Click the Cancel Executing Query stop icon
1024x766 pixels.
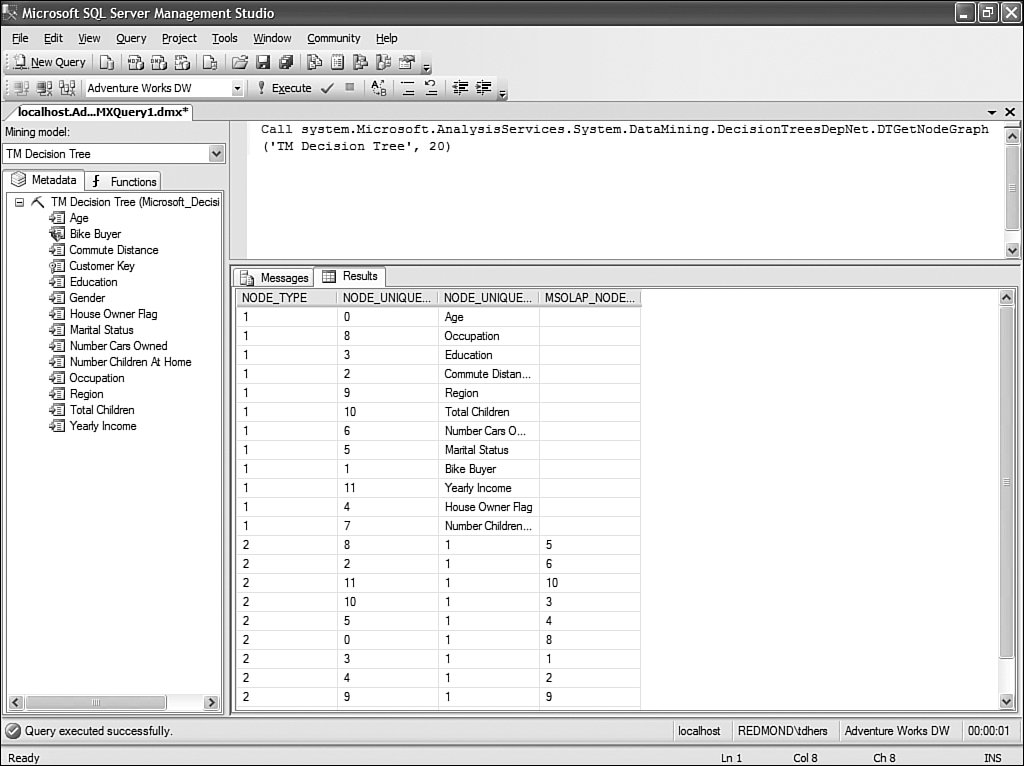coord(349,88)
